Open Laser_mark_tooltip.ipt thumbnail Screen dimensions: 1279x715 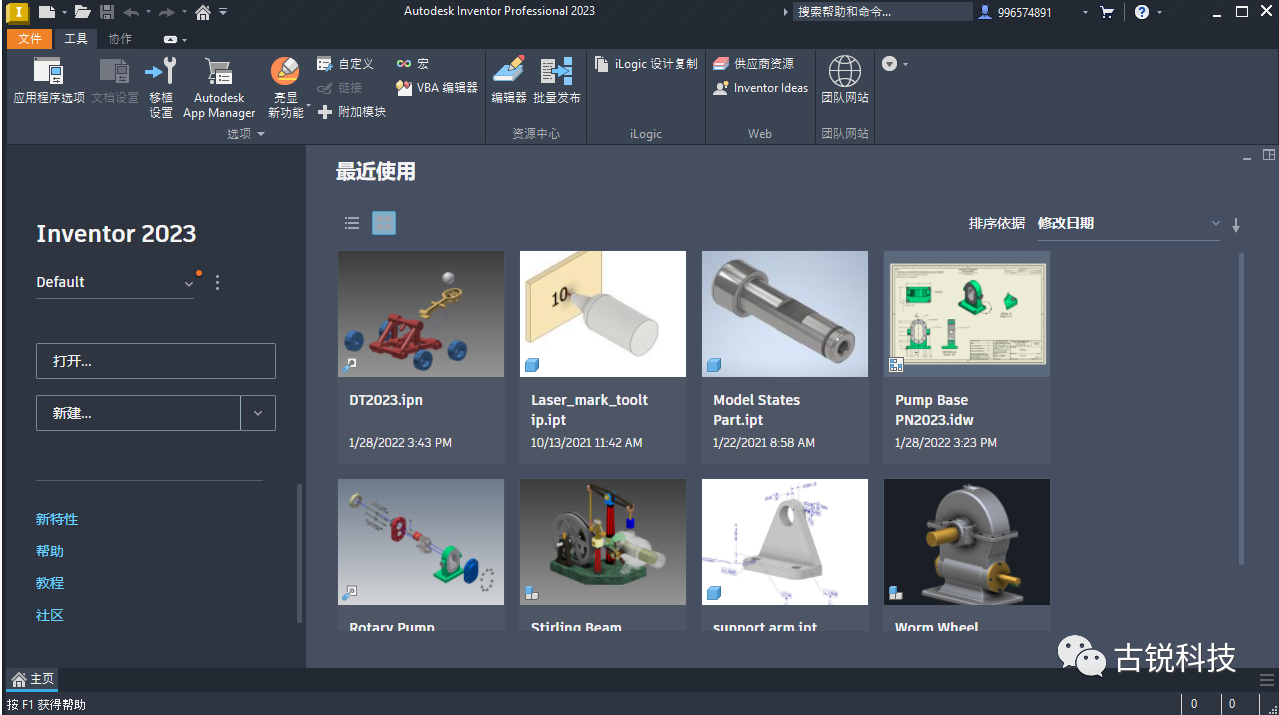[603, 314]
